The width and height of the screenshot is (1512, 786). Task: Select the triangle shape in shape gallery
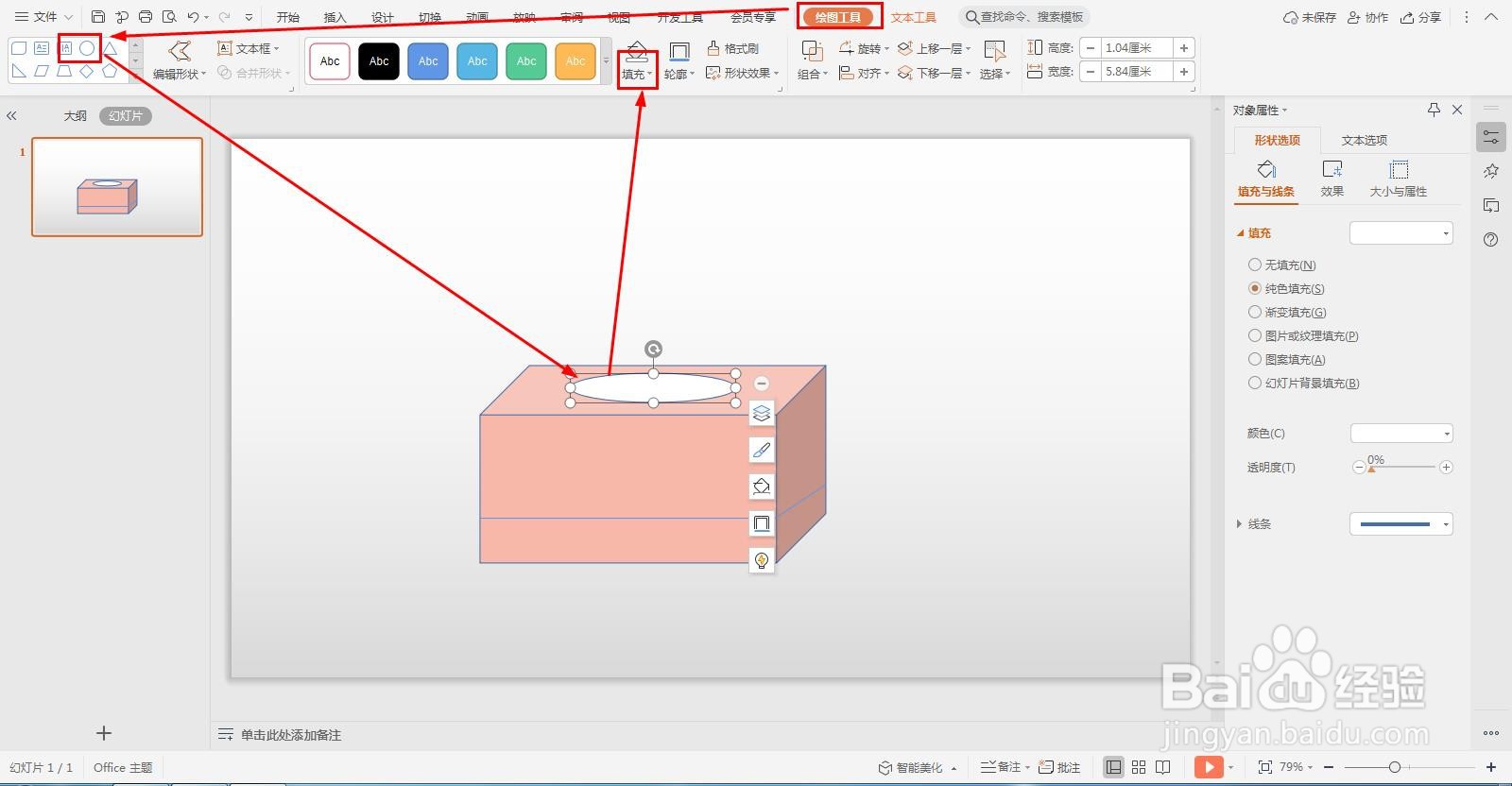[x=110, y=47]
